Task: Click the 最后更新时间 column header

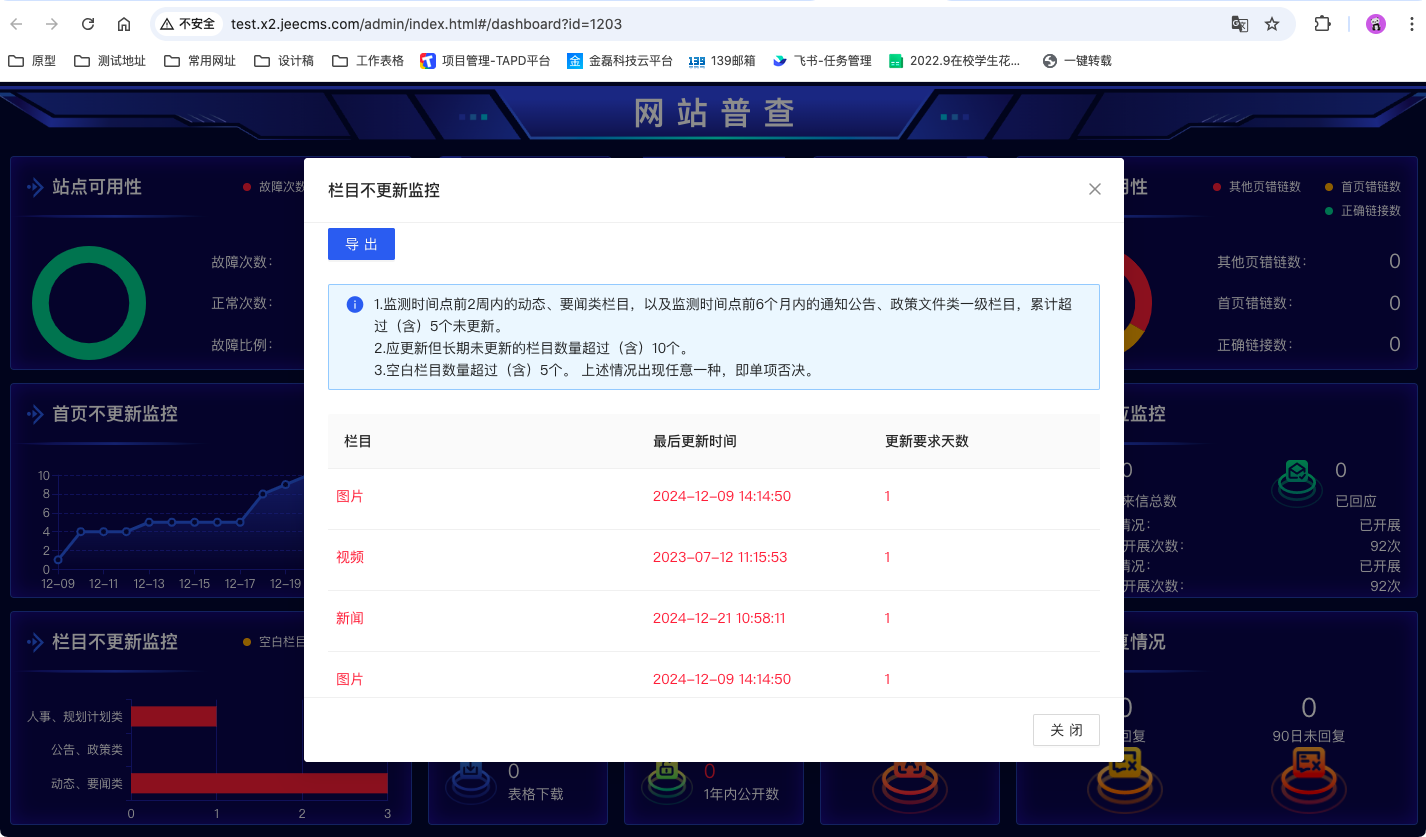Action: pyautogui.click(x=694, y=441)
